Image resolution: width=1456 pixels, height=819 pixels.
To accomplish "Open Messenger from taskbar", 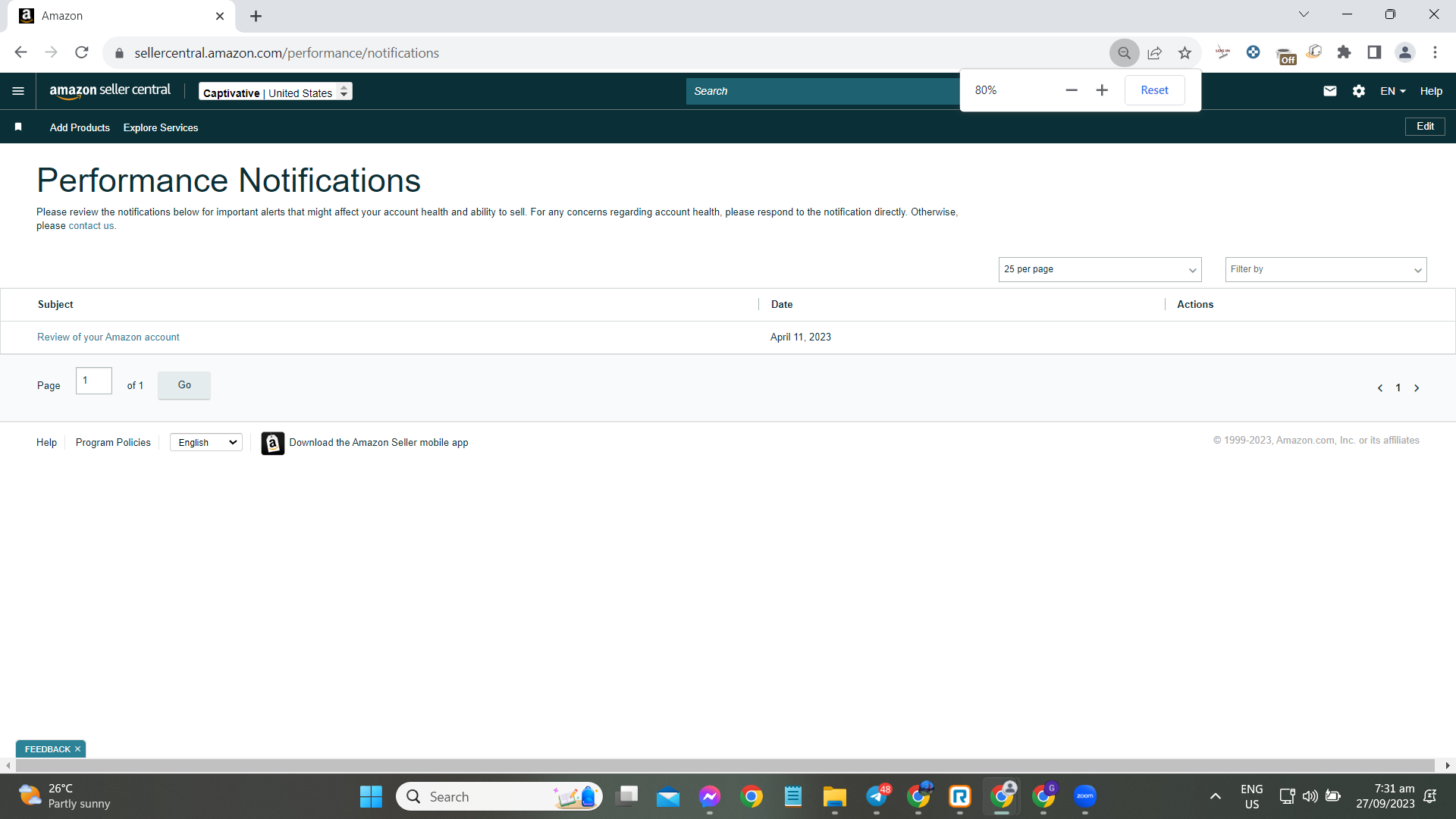I will (x=710, y=796).
